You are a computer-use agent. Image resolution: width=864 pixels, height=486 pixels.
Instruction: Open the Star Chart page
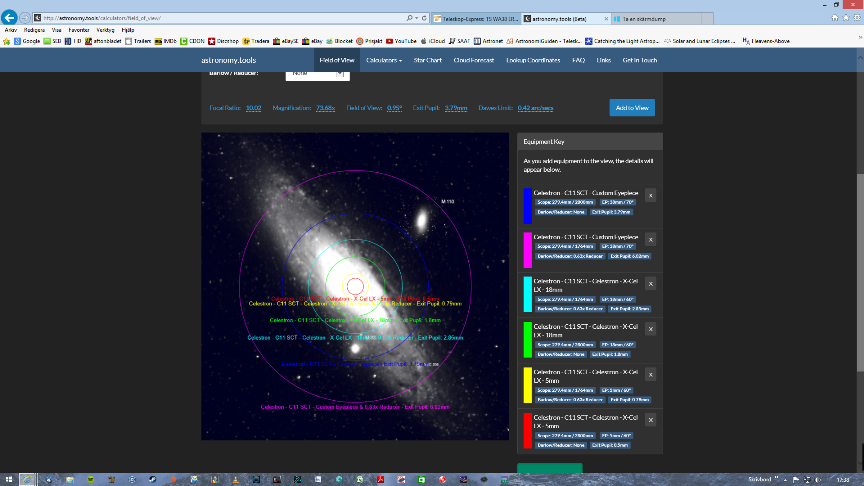click(x=428, y=60)
